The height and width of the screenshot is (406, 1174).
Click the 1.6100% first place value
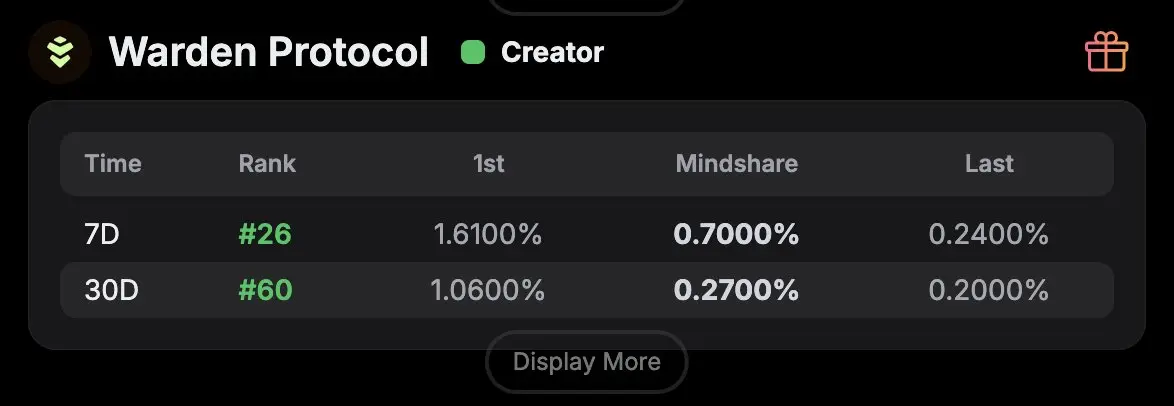click(488, 235)
